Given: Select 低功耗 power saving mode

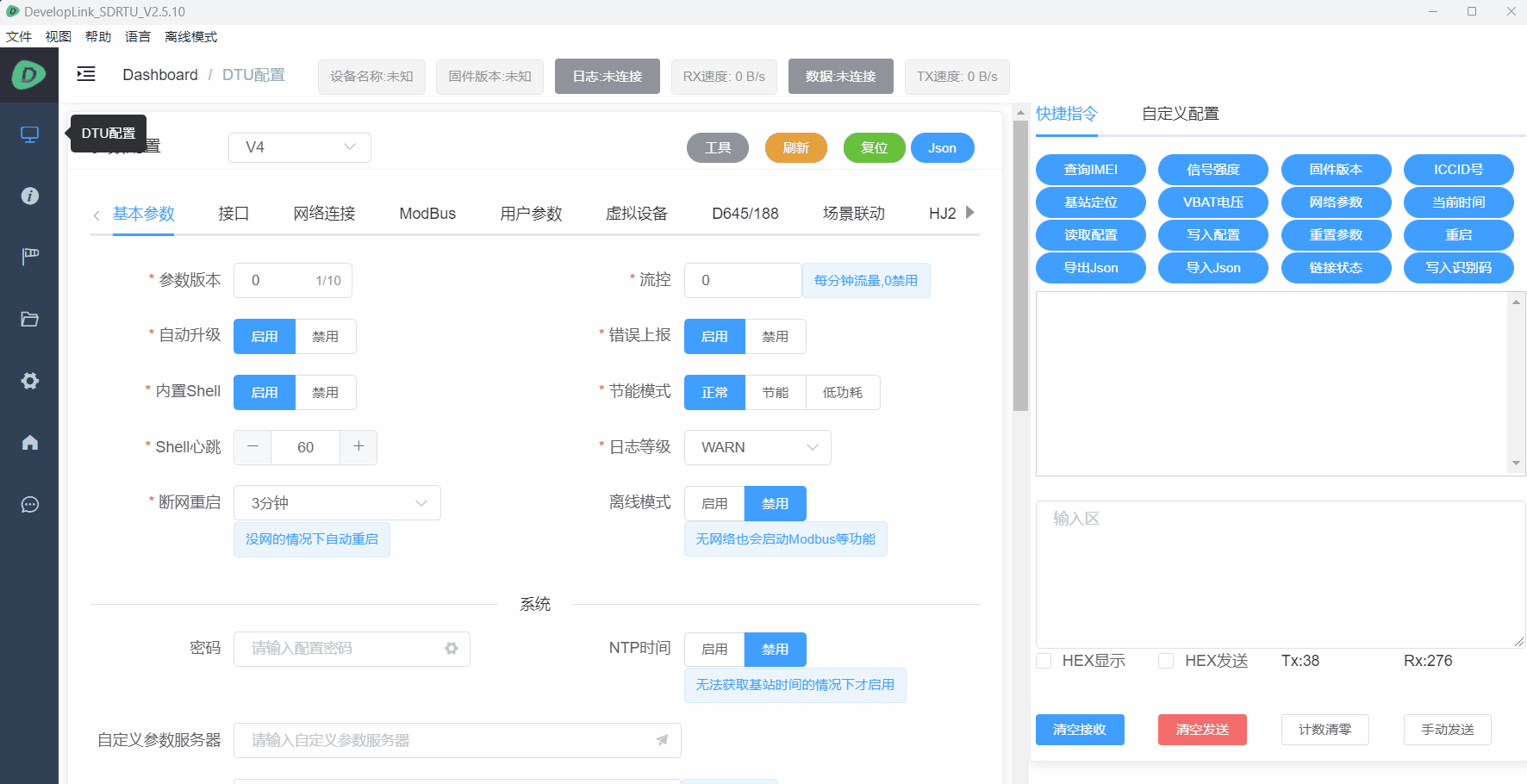Looking at the screenshot, I should tap(842, 392).
